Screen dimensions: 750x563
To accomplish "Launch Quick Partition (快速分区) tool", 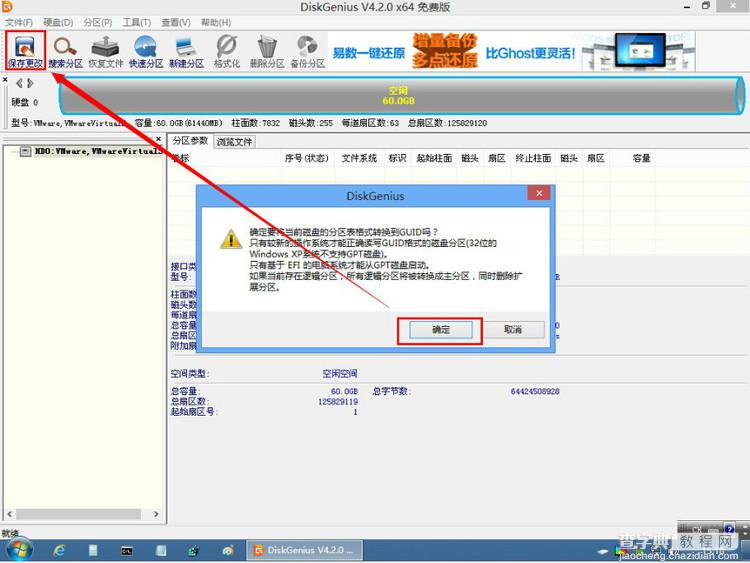I will click(x=146, y=50).
